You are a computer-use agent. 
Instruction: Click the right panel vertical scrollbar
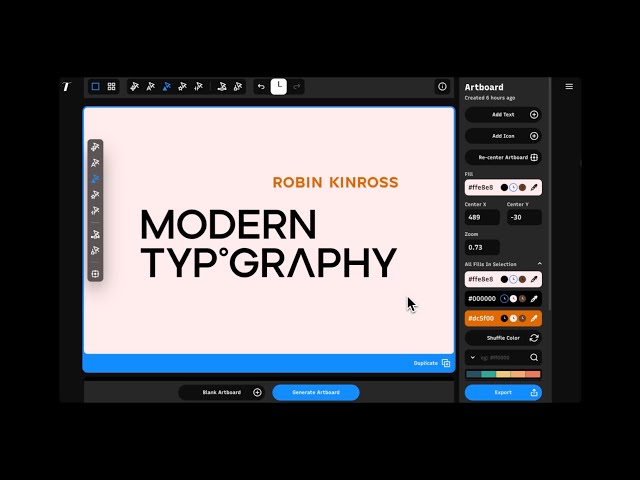[550, 194]
